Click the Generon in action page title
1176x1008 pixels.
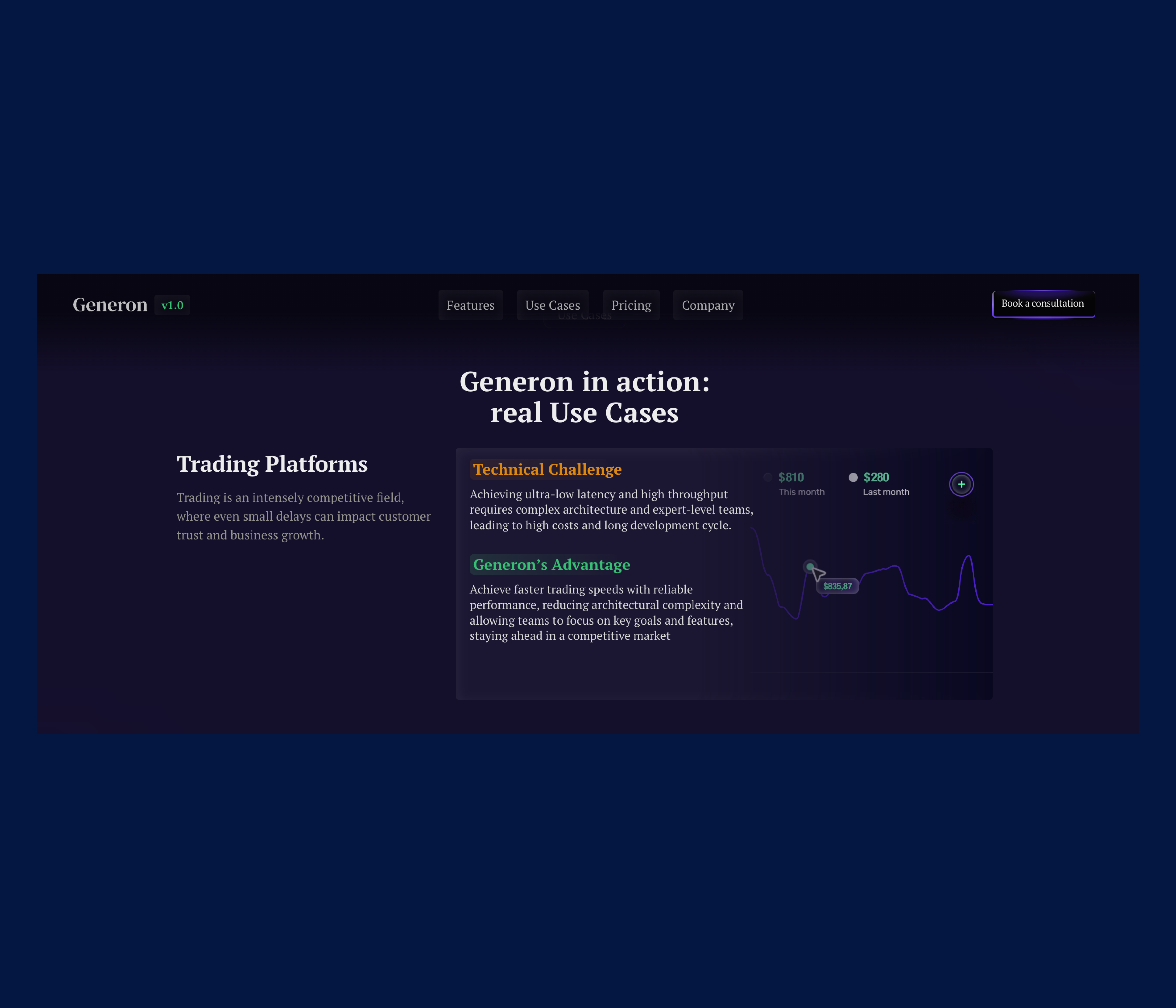pos(584,397)
